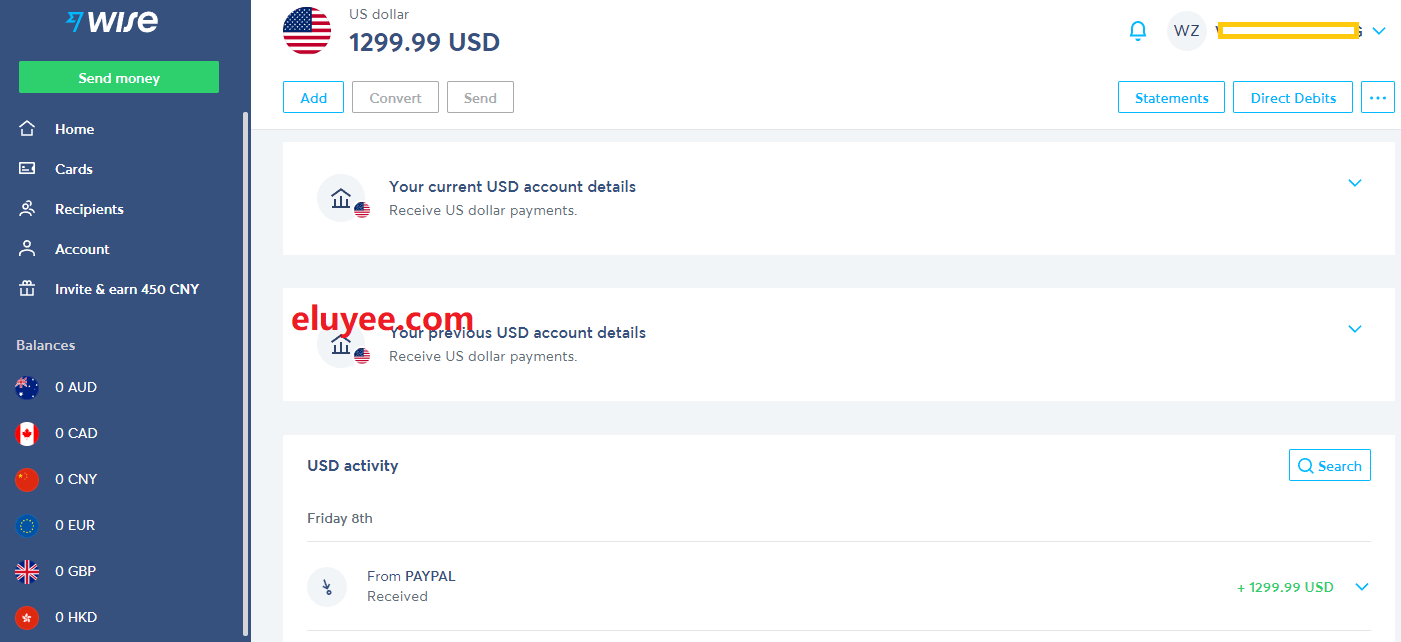The height and width of the screenshot is (642, 1401).
Task: Click the PayPal transaction received icon
Action: 327,587
